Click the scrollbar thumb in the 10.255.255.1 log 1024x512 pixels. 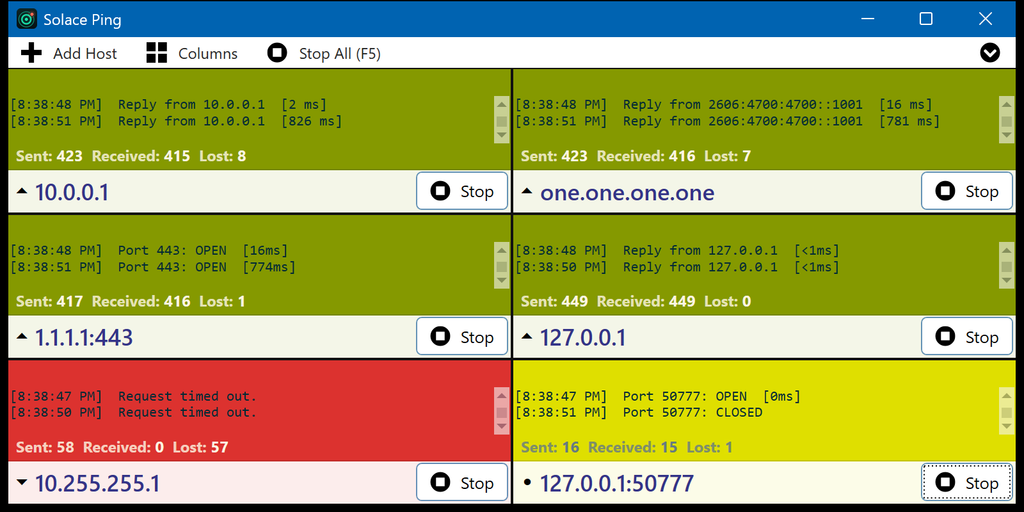(502, 413)
